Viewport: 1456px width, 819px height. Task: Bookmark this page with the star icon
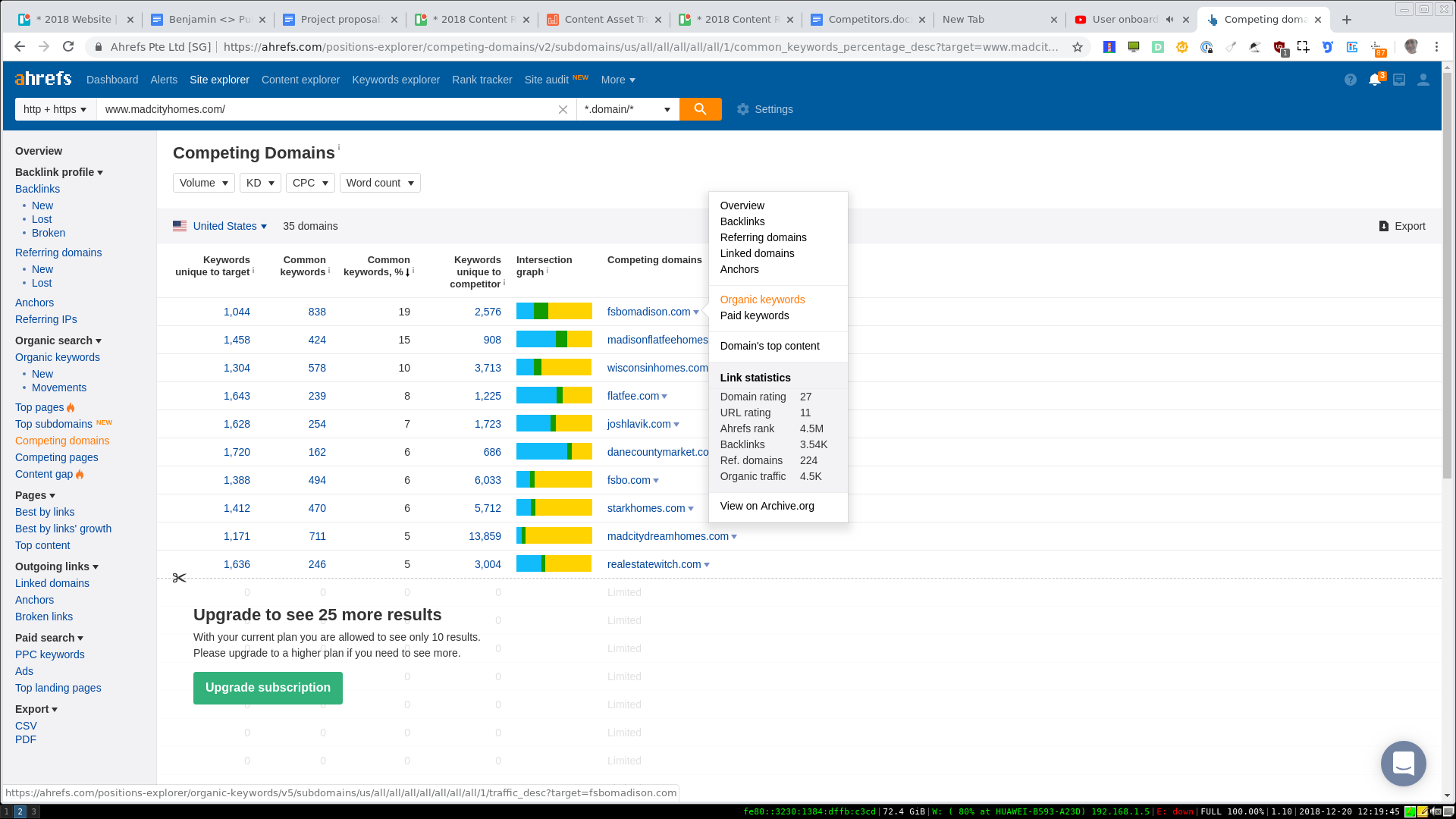1078,47
